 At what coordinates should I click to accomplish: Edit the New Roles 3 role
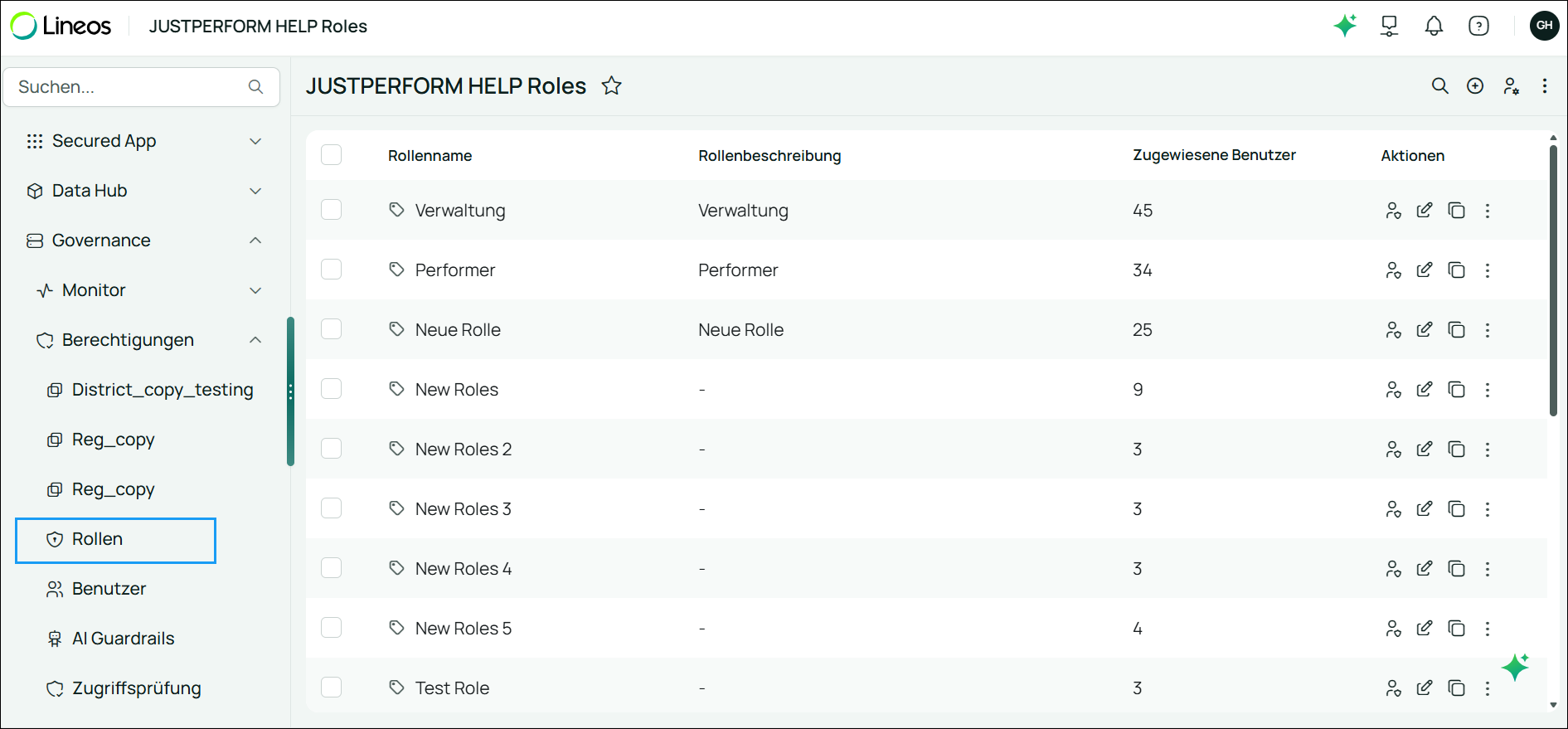click(x=1425, y=509)
